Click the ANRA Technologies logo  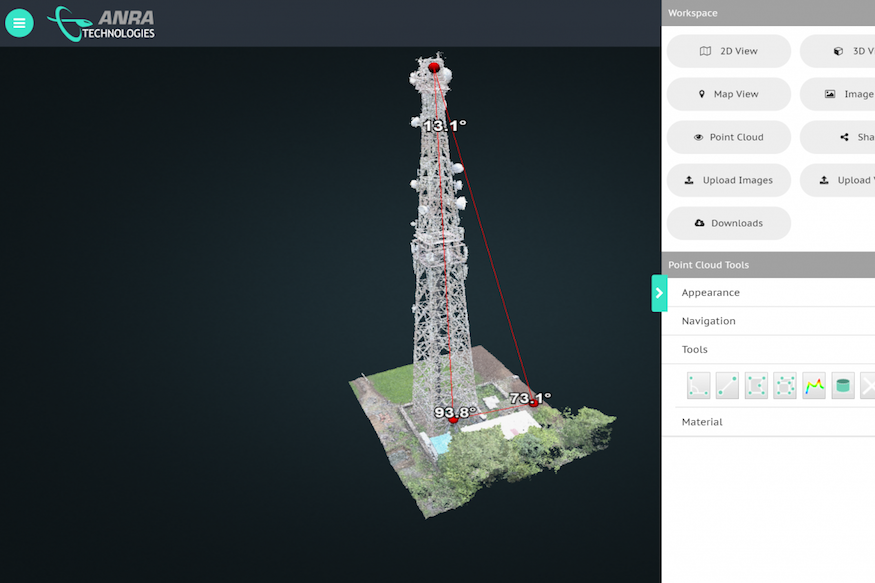click(x=102, y=23)
